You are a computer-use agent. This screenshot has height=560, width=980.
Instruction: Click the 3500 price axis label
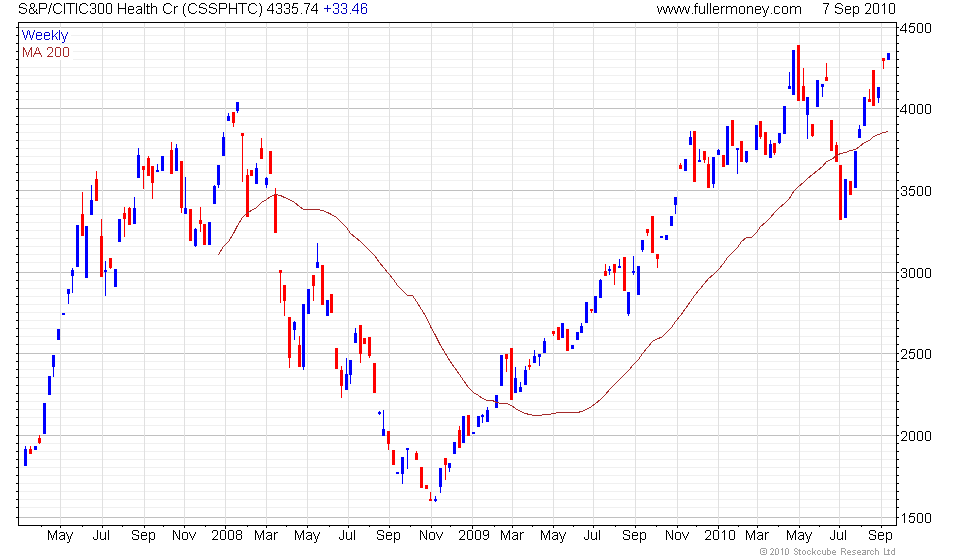916,191
